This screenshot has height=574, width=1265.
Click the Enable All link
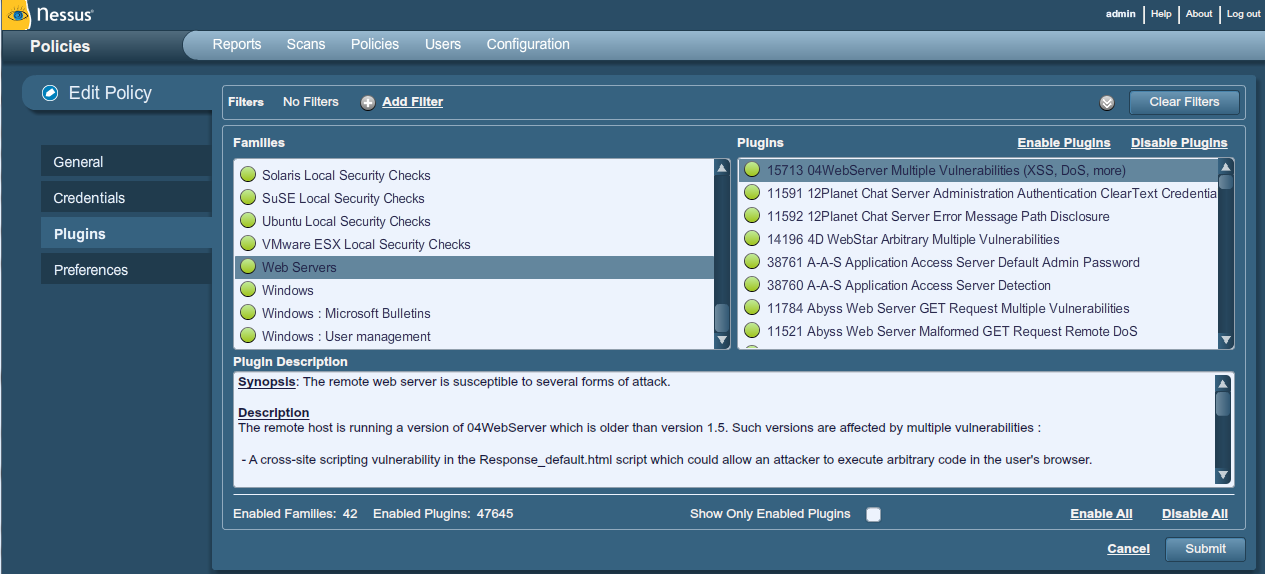1101,514
